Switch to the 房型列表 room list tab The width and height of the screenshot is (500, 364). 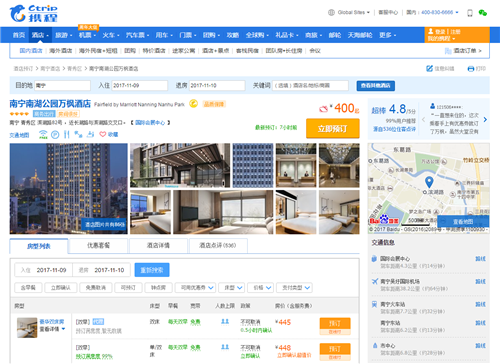(39, 246)
